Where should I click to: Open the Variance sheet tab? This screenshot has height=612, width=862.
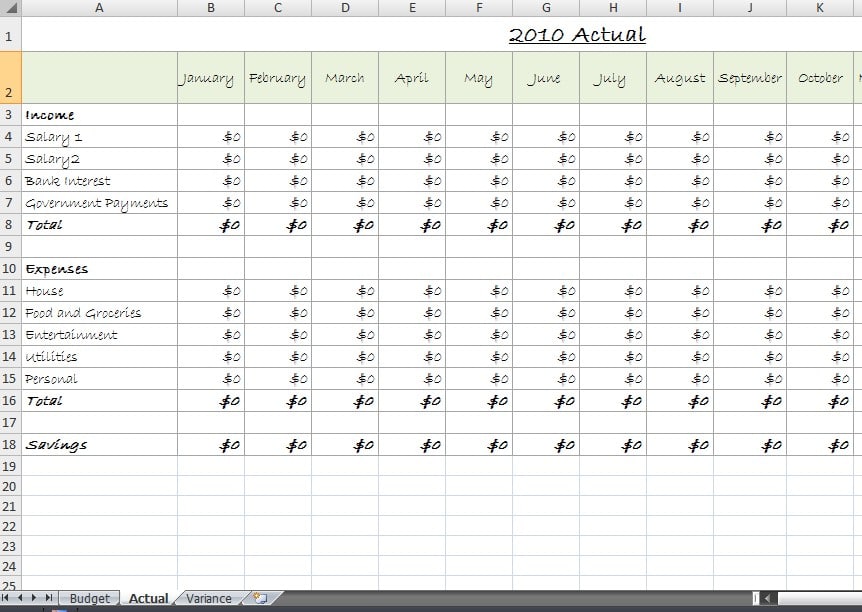pos(208,598)
